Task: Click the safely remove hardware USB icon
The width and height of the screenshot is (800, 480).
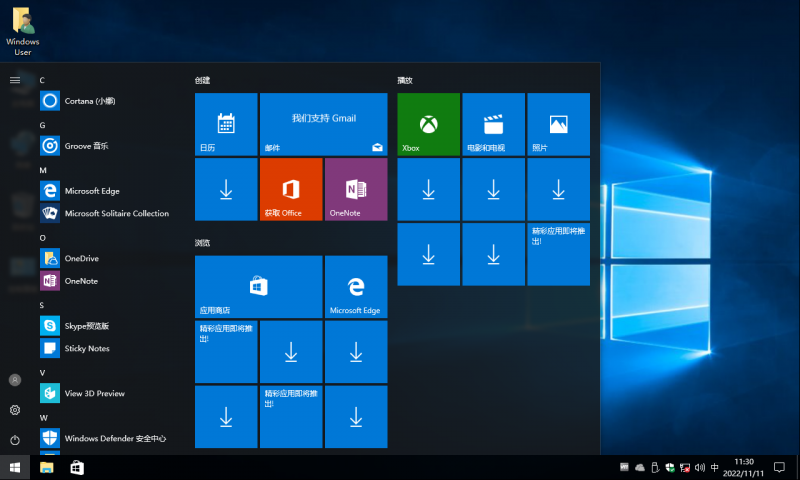Action: (655, 467)
